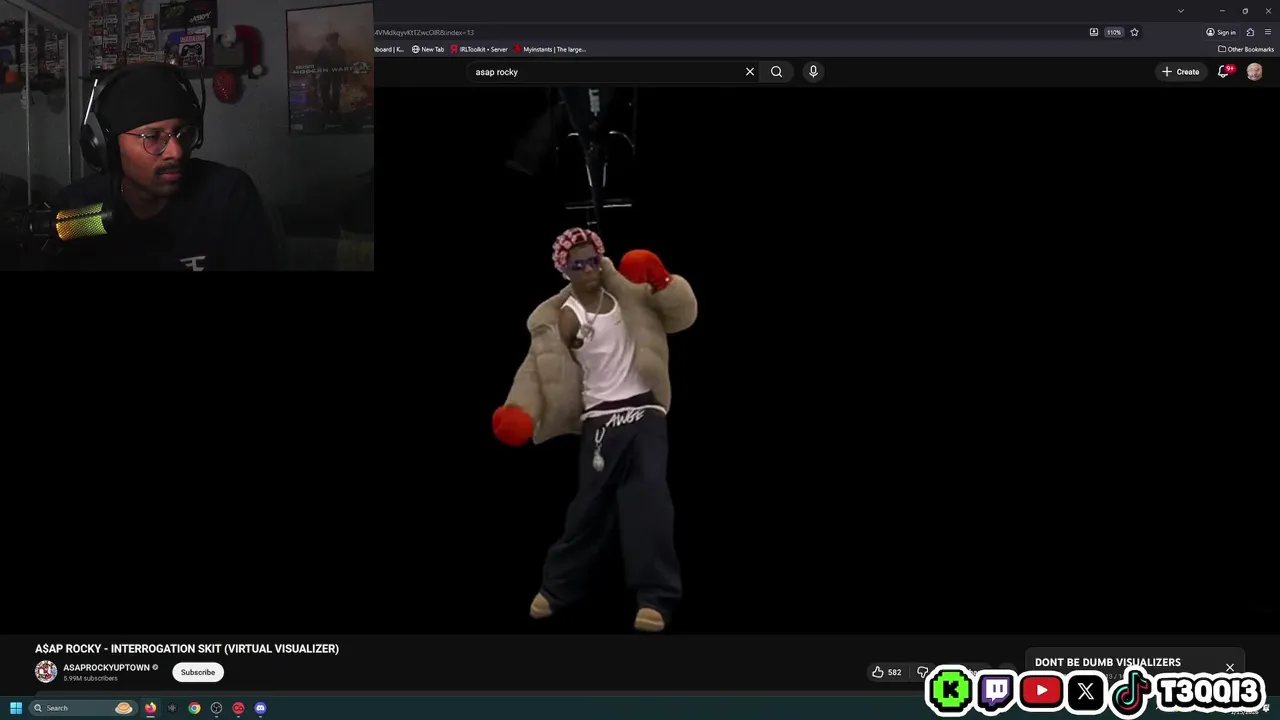The image size is (1280, 720).
Task: Start voice search with the microphone icon
Action: tap(813, 72)
